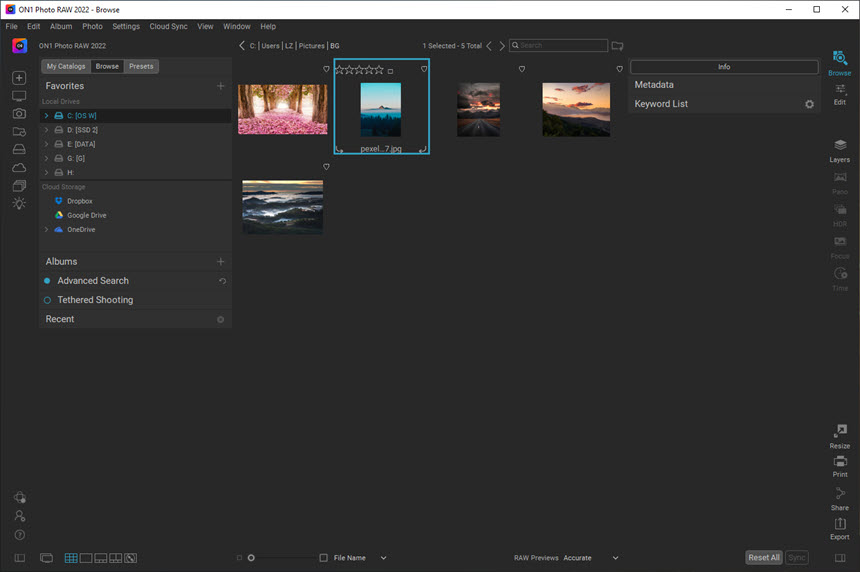The height and width of the screenshot is (572, 860).
Task: Click the Add (plus) icon in the left sidebar
Action: (19, 78)
